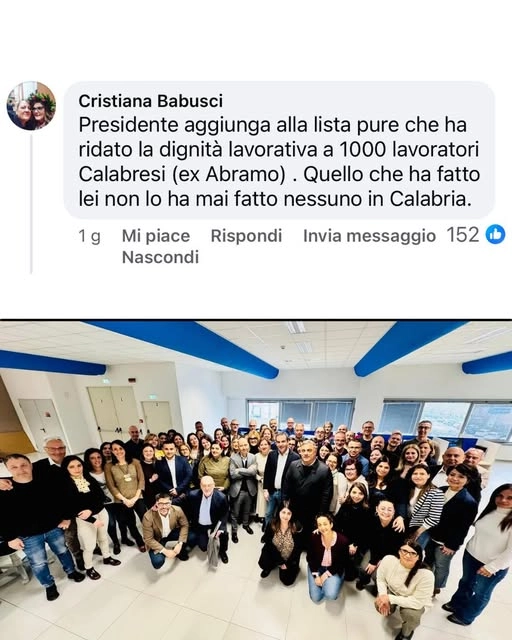Screen dimensions: 512x640
Task: Reply to the comment via Rispondi
Action: [x=246, y=236]
